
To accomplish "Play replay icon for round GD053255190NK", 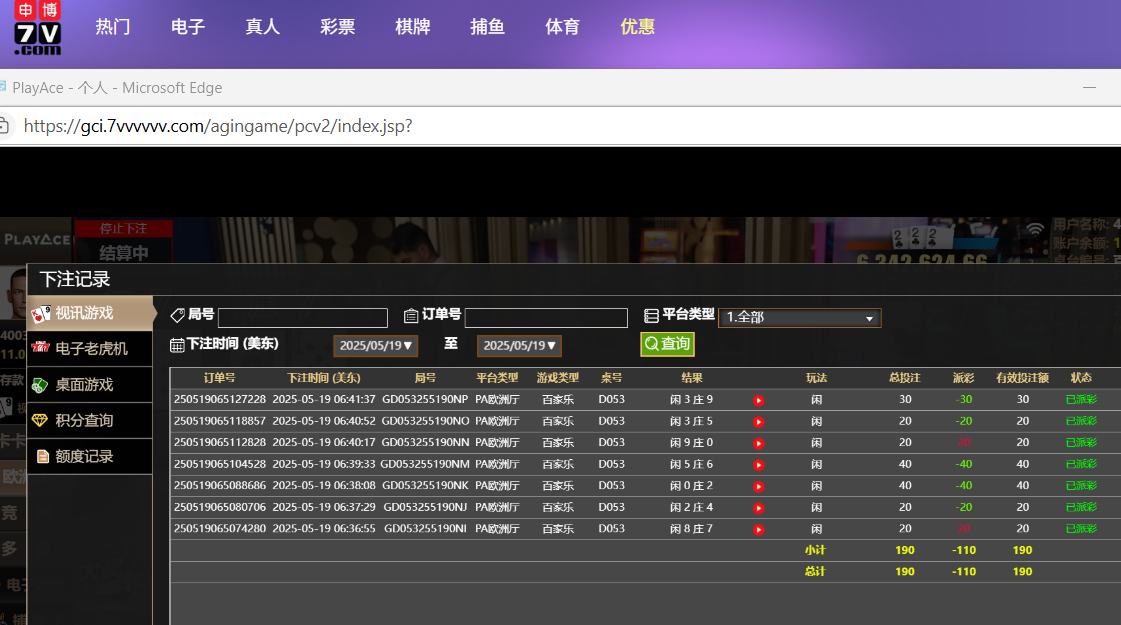I will tap(758, 486).
